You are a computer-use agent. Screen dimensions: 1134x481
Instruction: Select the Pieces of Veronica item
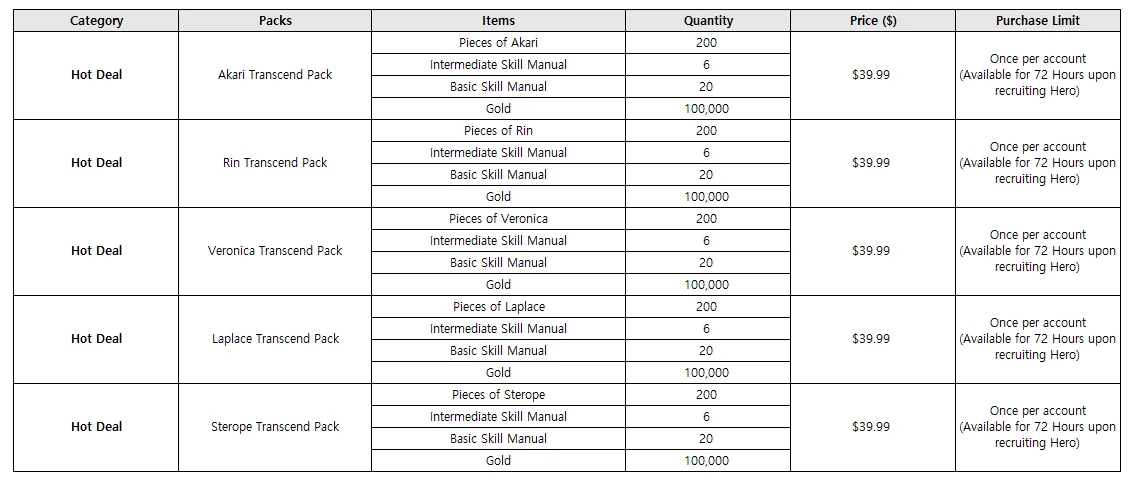coord(498,219)
